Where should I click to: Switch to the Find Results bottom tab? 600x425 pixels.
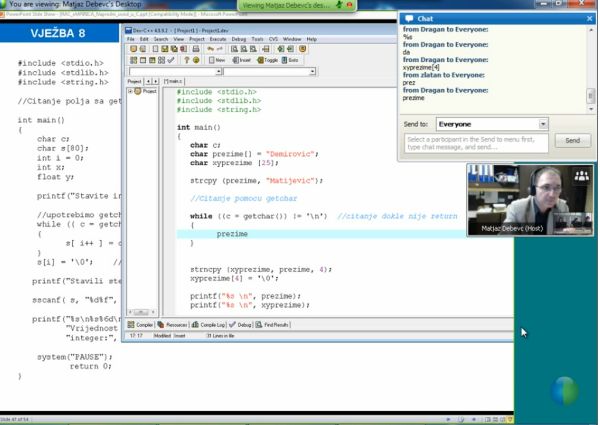[x=273, y=325]
